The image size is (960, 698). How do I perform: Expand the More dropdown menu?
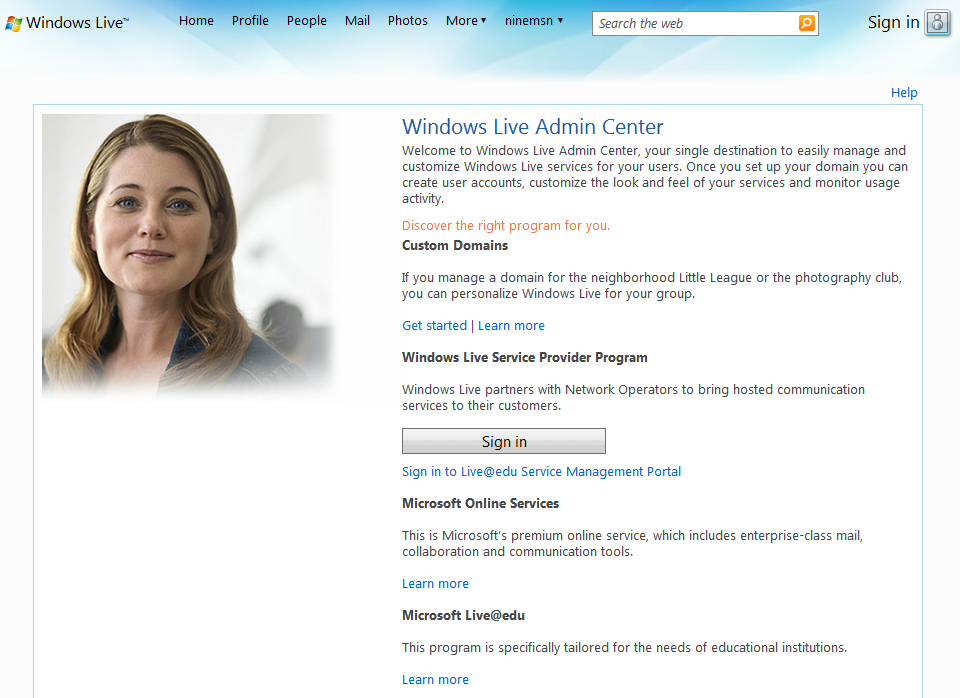click(466, 20)
